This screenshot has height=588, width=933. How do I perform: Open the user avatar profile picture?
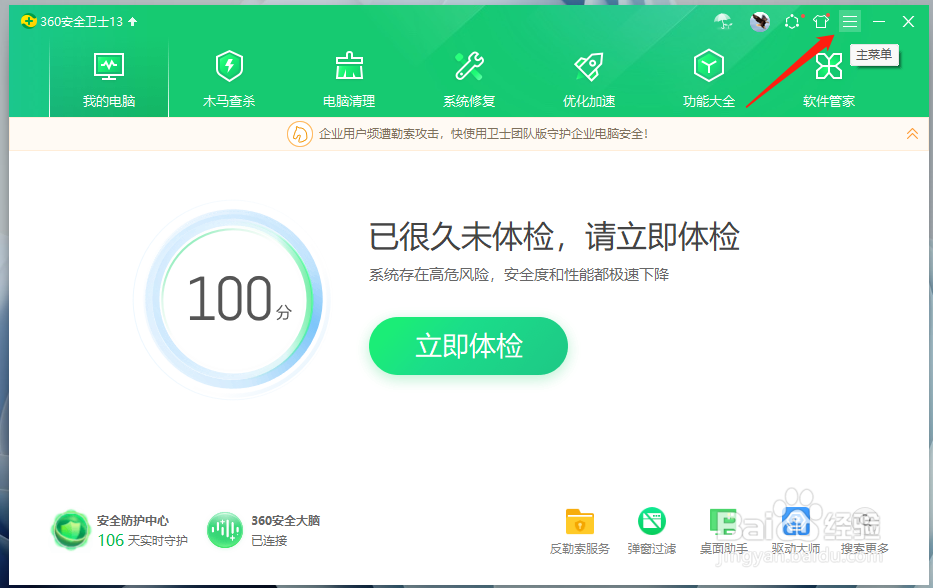coord(760,22)
